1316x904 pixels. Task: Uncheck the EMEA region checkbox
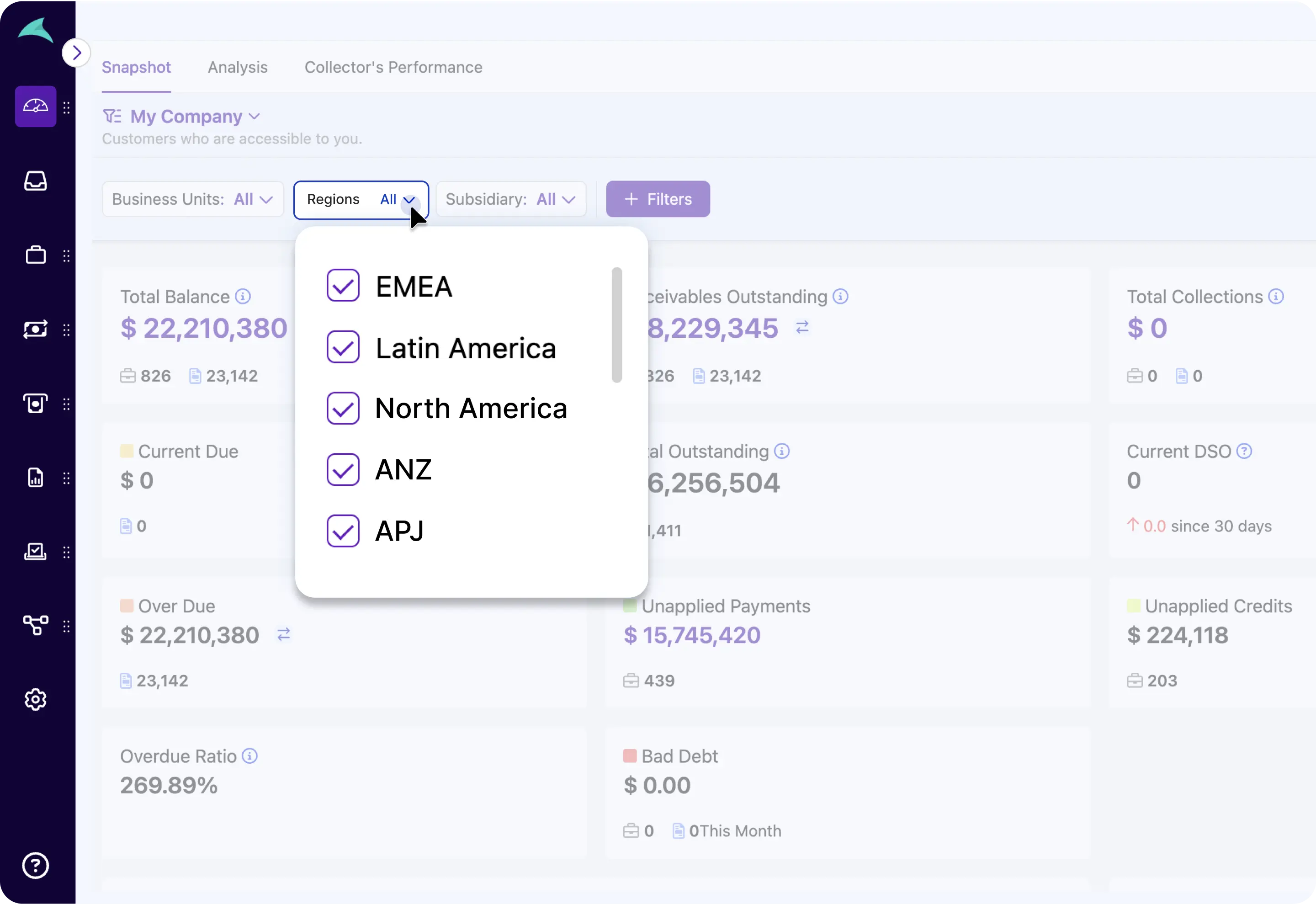click(x=343, y=286)
